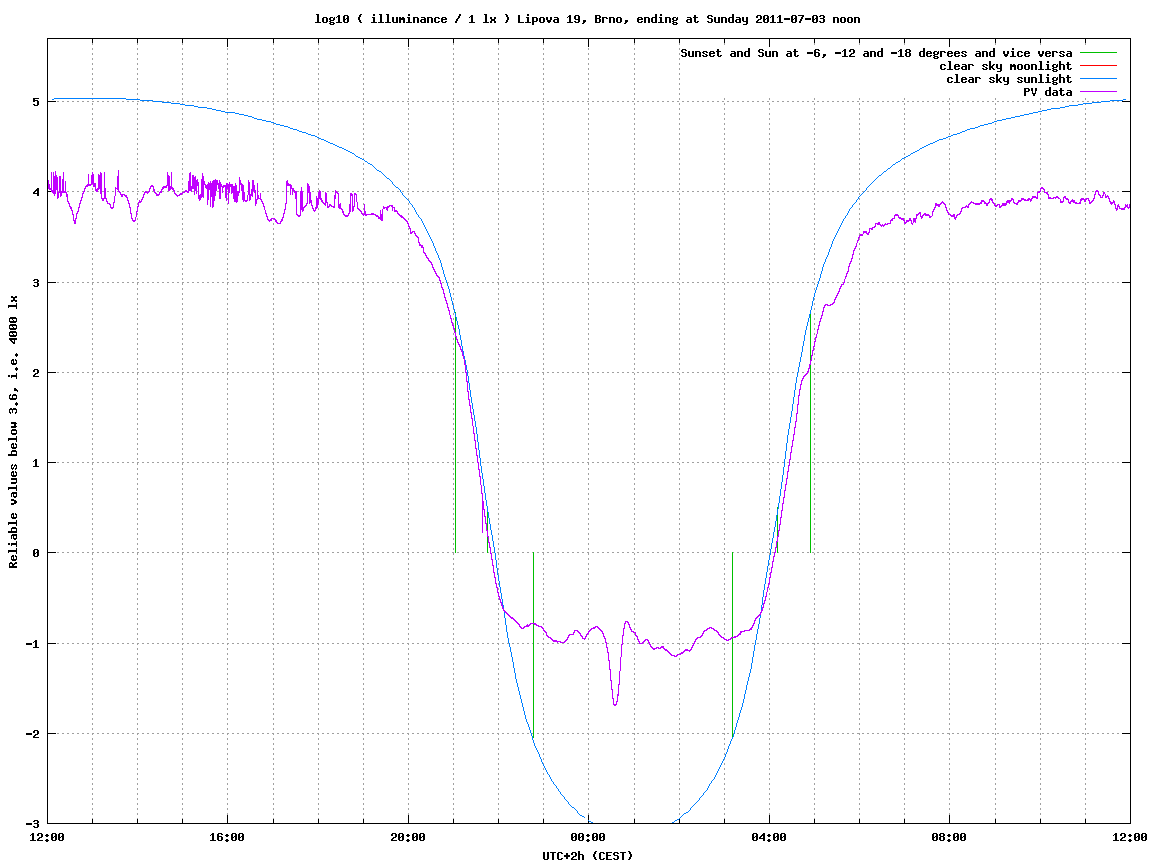Click the tall green sunset marker line near 21:00
1151x863 pixels.
point(456,433)
